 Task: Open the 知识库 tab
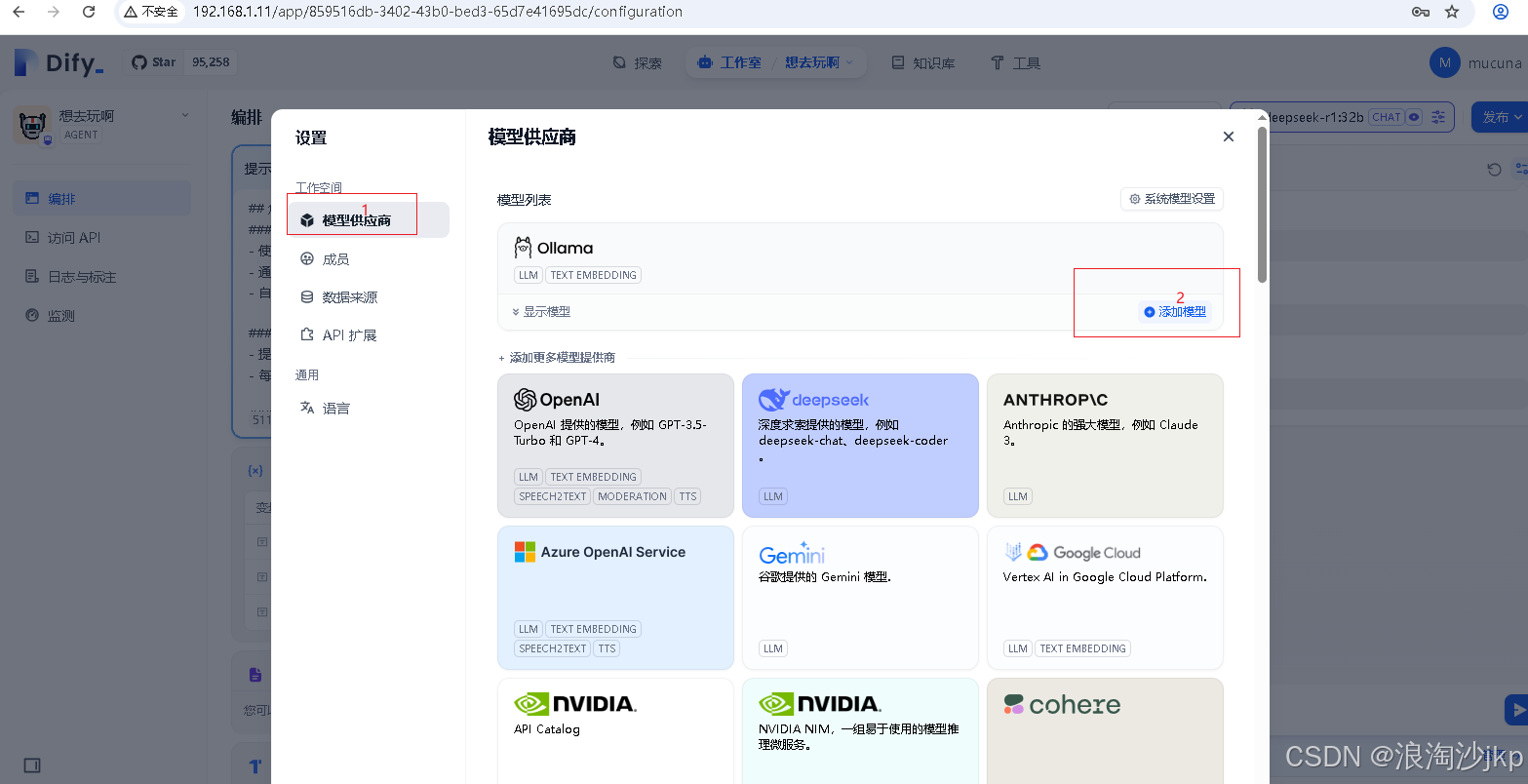coord(923,62)
